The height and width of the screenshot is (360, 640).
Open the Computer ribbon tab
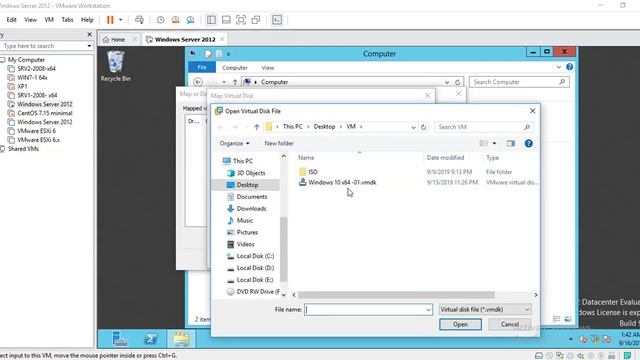[x=235, y=68]
